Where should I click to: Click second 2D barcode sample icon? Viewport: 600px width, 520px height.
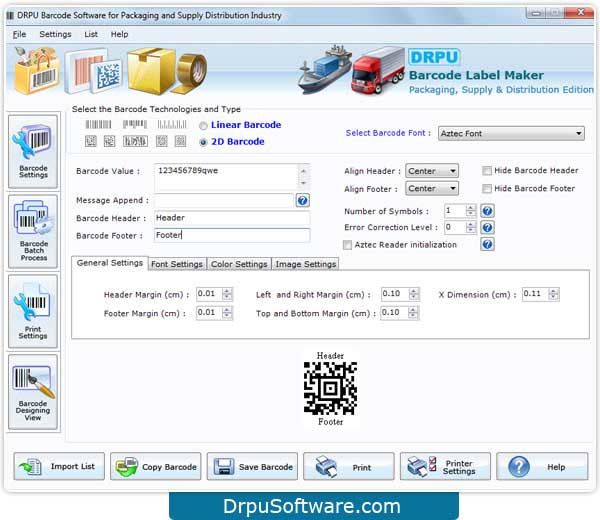pyautogui.click(x=109, y=142)
